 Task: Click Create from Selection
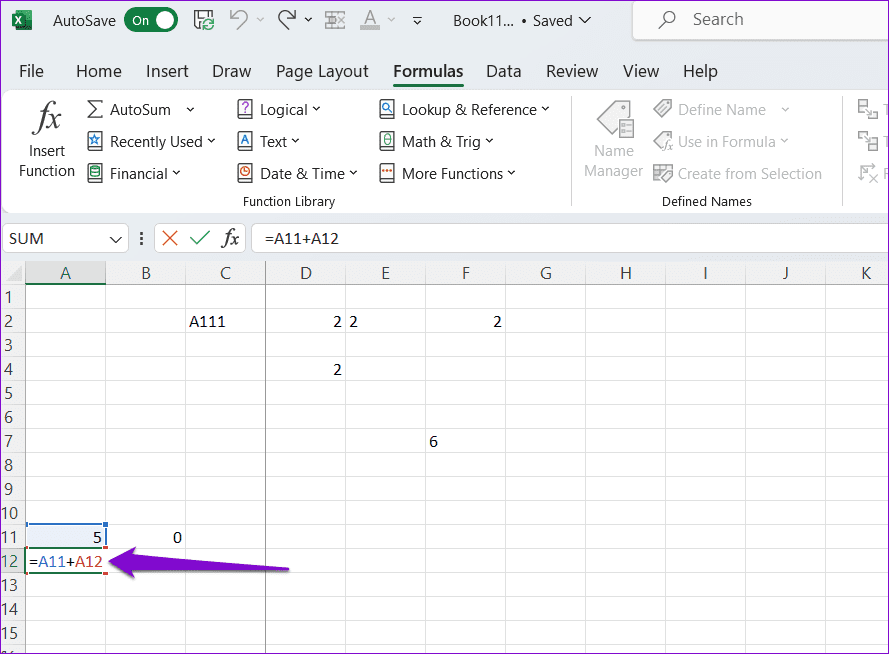(737, 173)
